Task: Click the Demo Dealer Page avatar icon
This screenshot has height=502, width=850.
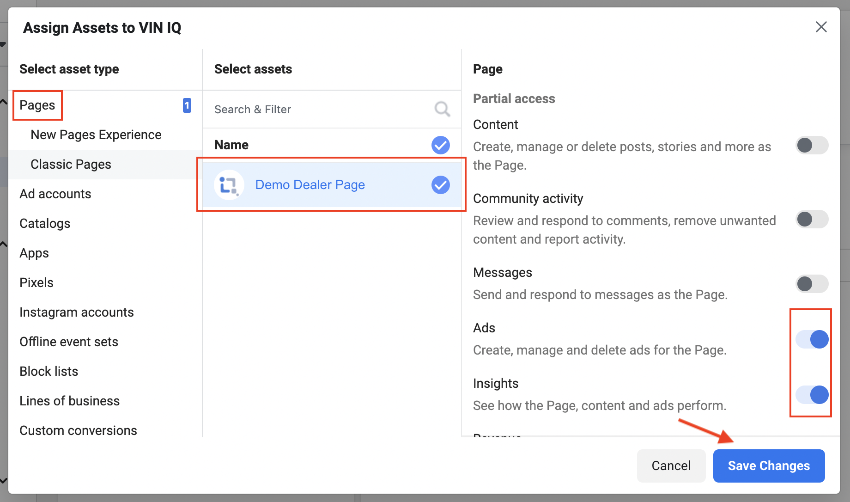Action: (x=228, y=185)
